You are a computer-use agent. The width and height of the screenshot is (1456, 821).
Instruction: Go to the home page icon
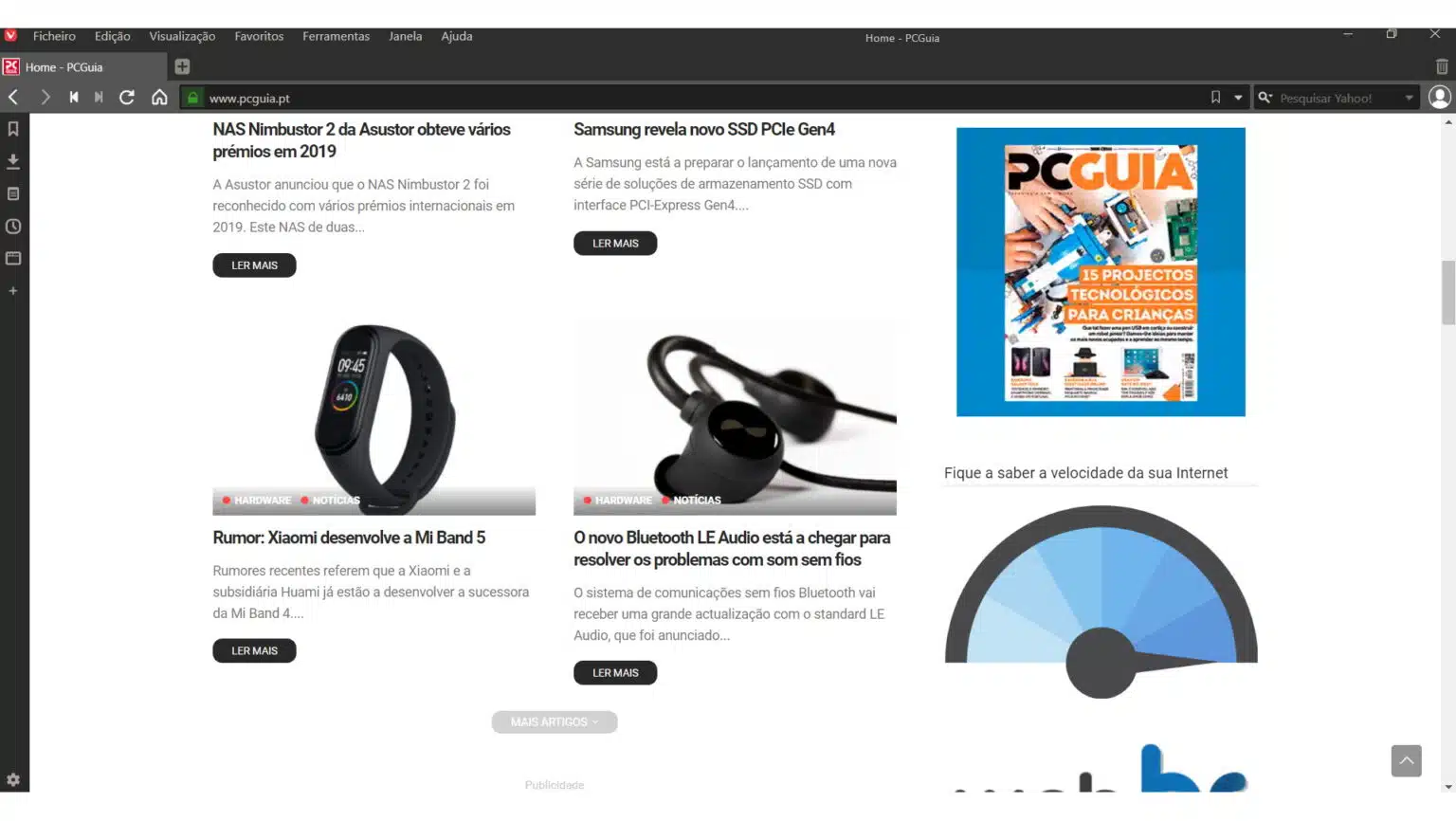159,98
